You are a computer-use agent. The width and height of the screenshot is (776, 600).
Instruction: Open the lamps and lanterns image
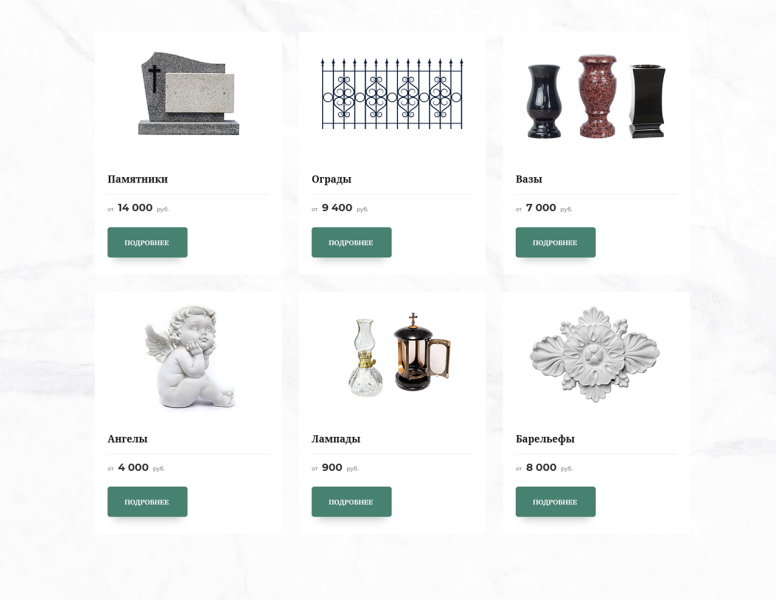pos(399,354)
